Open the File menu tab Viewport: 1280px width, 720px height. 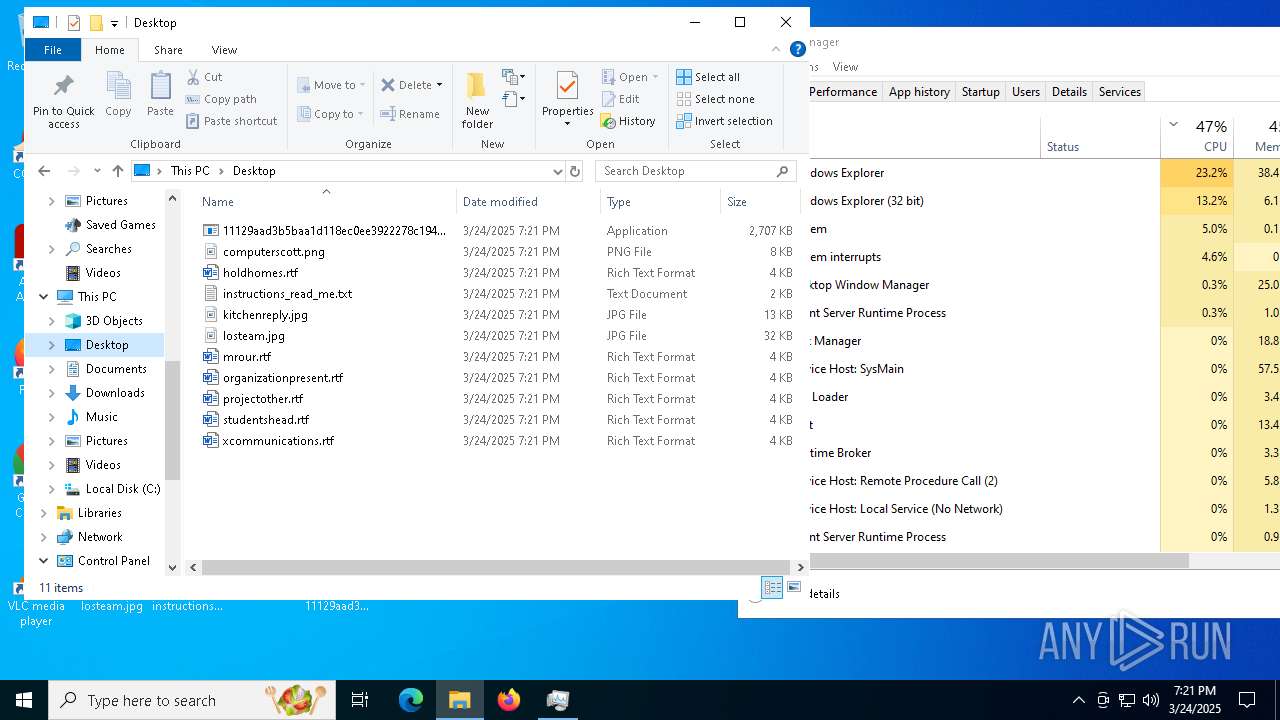pyautogui.click(x=53, y=50)
